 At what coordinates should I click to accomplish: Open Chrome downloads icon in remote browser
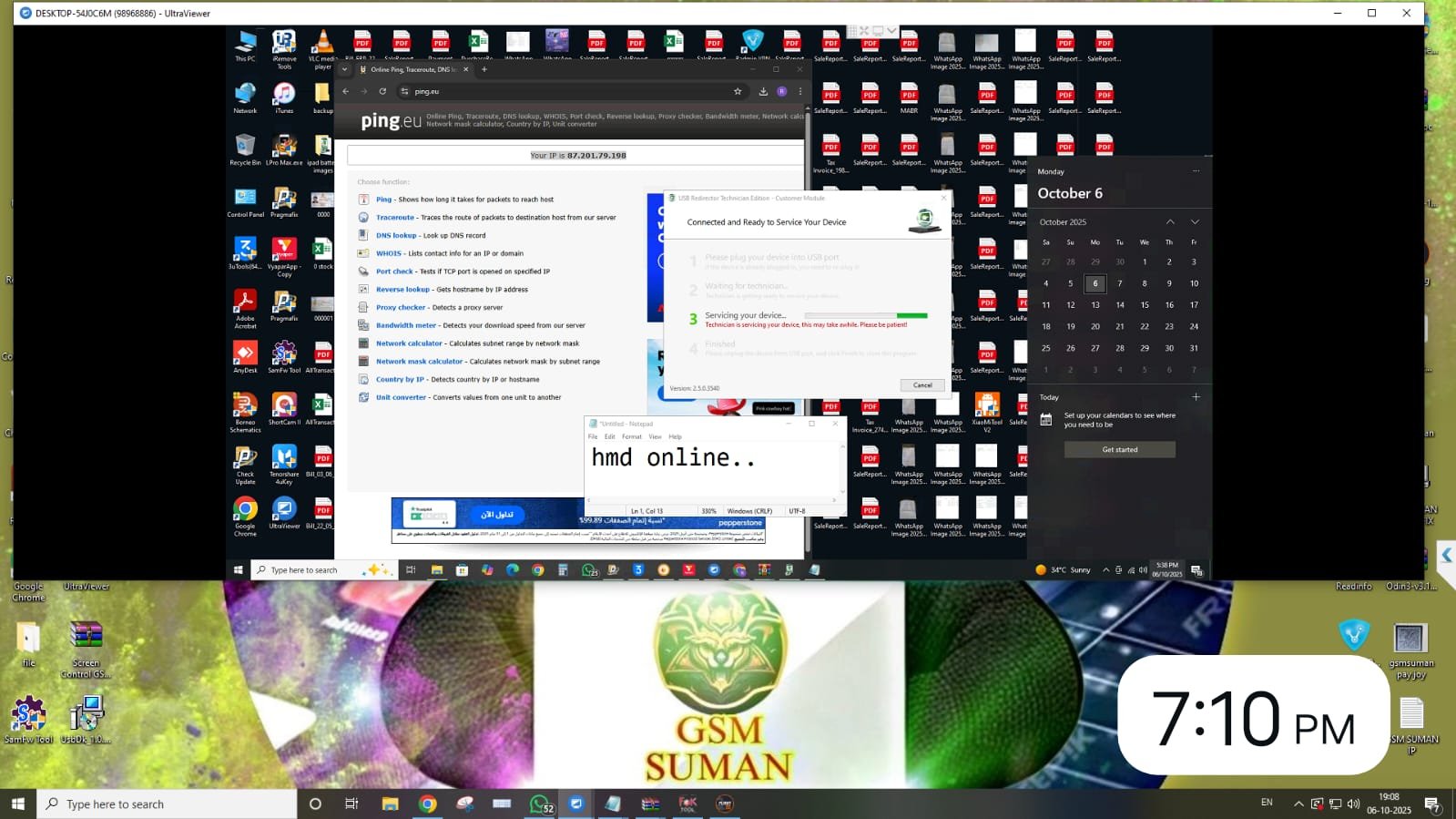point(763,91)
